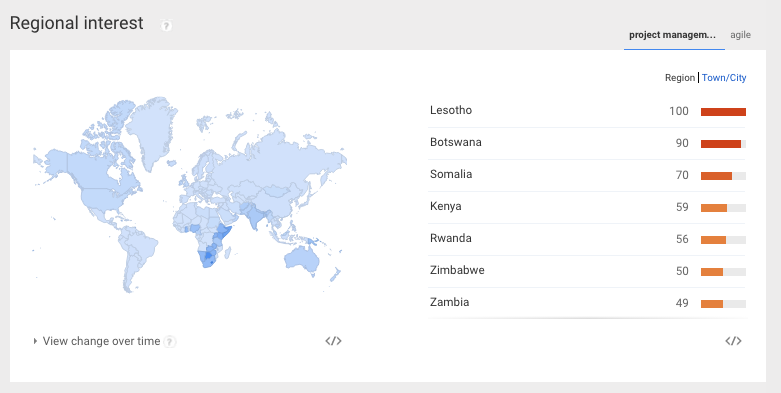The height and width of the screenshot is (393, 781).
Task: Open Rwanda from the region list
Action: coord(451,238)
